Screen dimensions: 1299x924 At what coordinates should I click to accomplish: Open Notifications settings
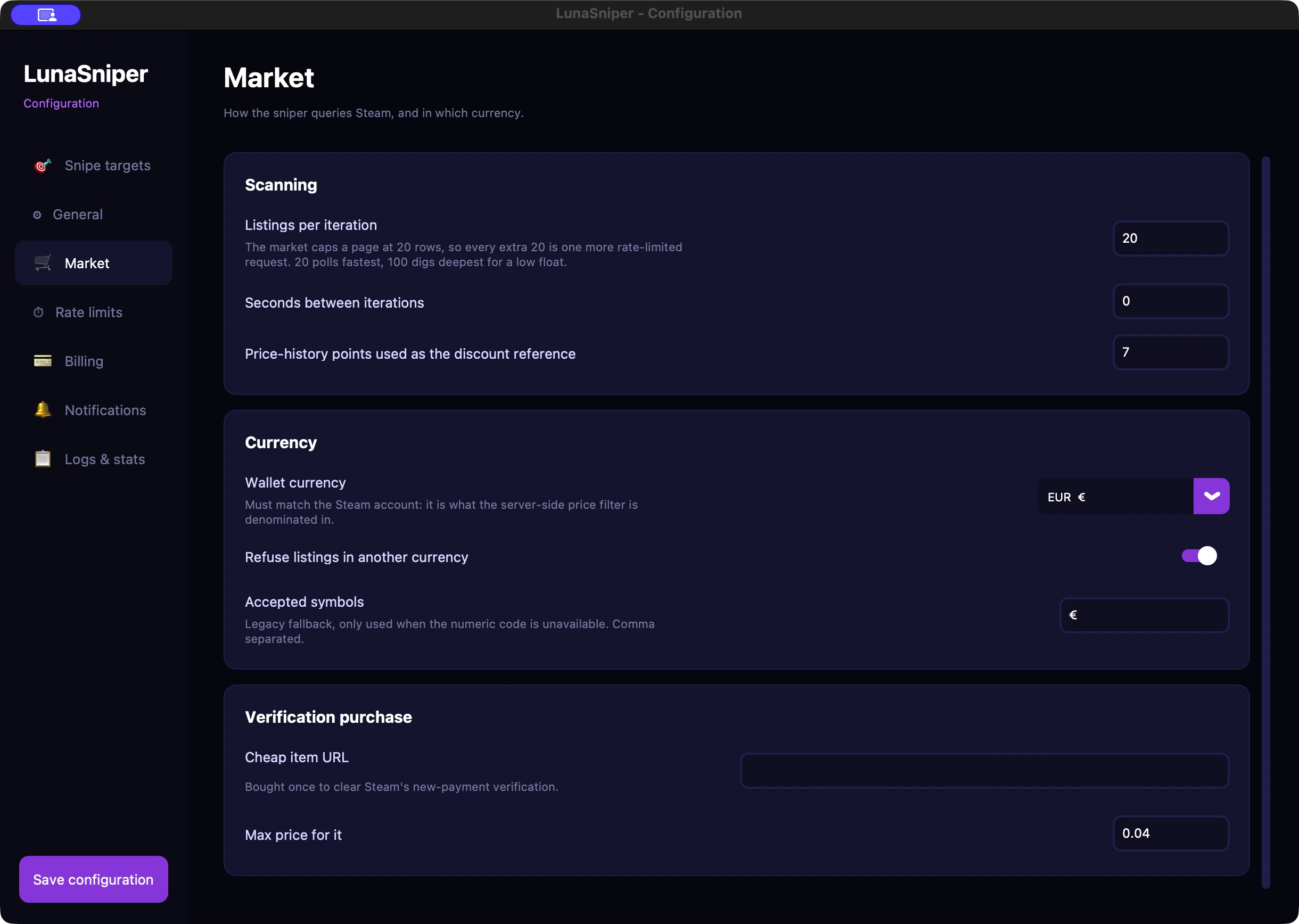pyautogui.click(x=93, y=410)
